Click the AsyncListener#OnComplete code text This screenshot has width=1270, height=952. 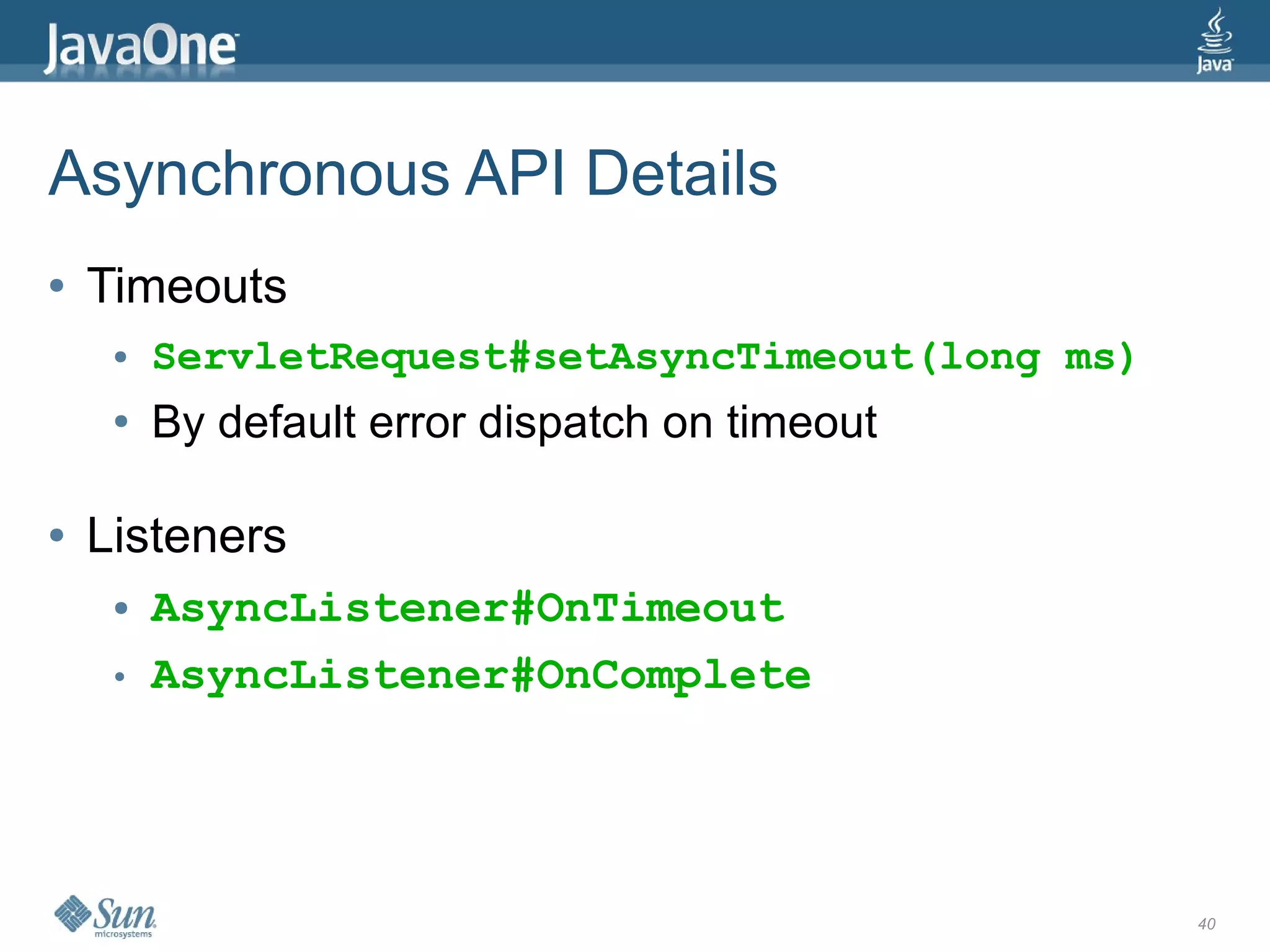[x=481, y=675]
